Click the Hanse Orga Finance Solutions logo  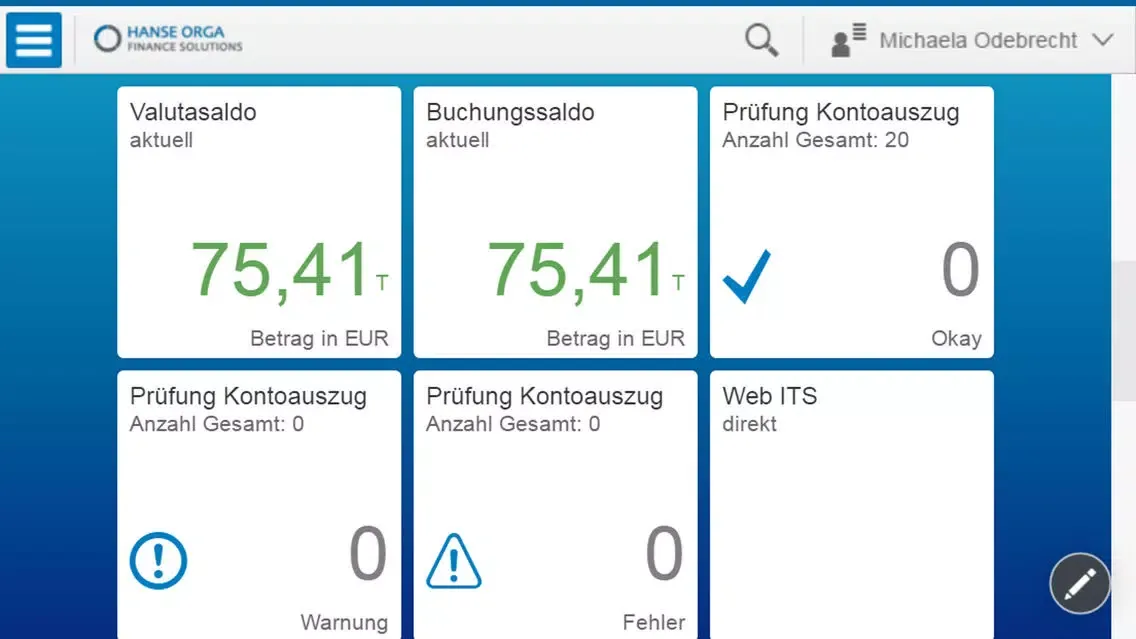pyautogui.click(x=168, y=39)
